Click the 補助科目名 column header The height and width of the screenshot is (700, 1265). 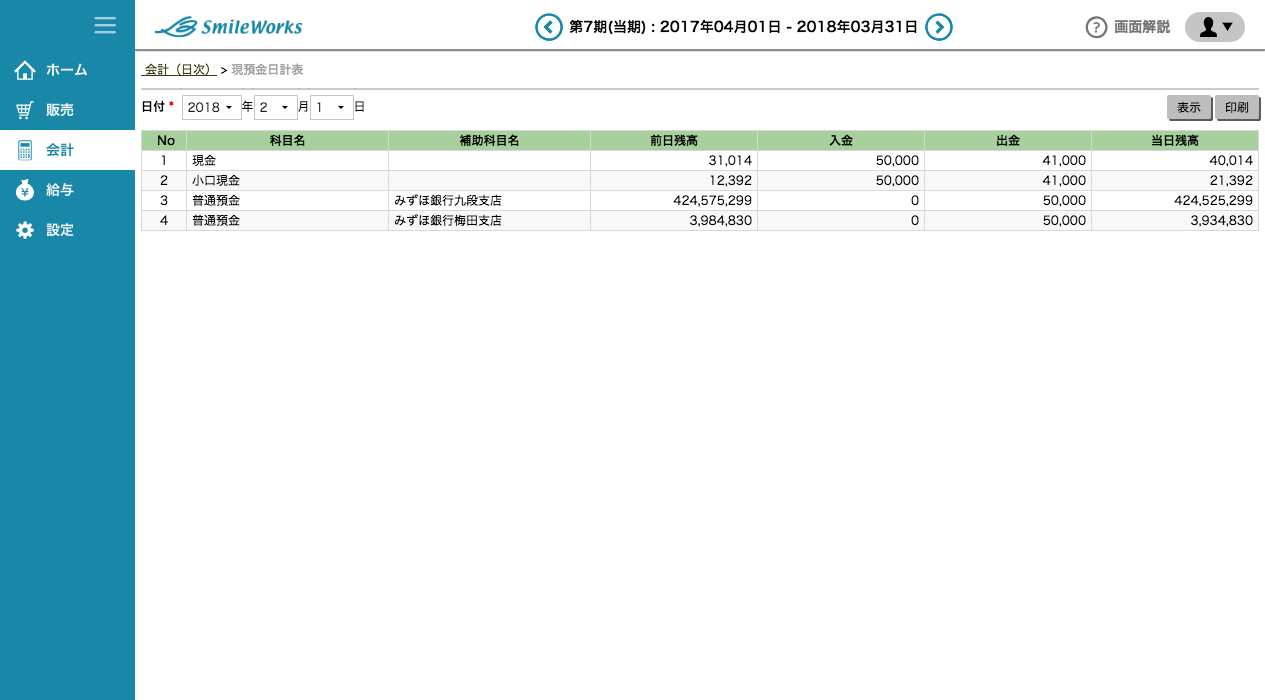click(x=489, y=141)
